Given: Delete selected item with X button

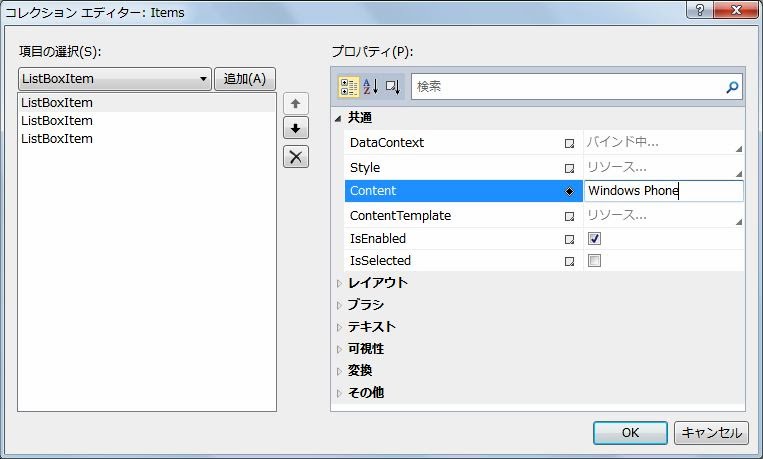Looking at the screenshot, I should (296, 156).
